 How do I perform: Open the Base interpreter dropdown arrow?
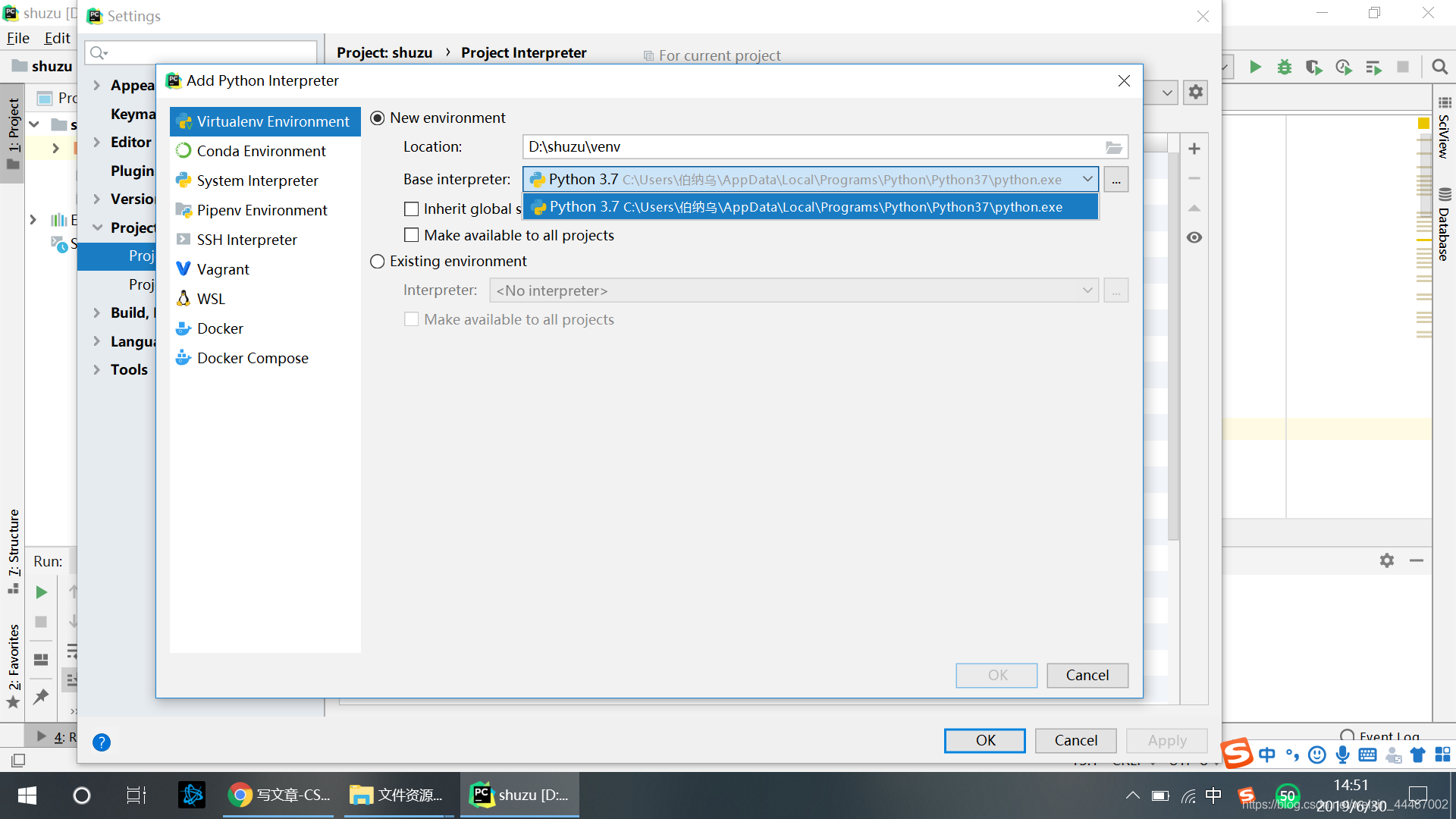pyautogui.click(x=1087, y=180)
